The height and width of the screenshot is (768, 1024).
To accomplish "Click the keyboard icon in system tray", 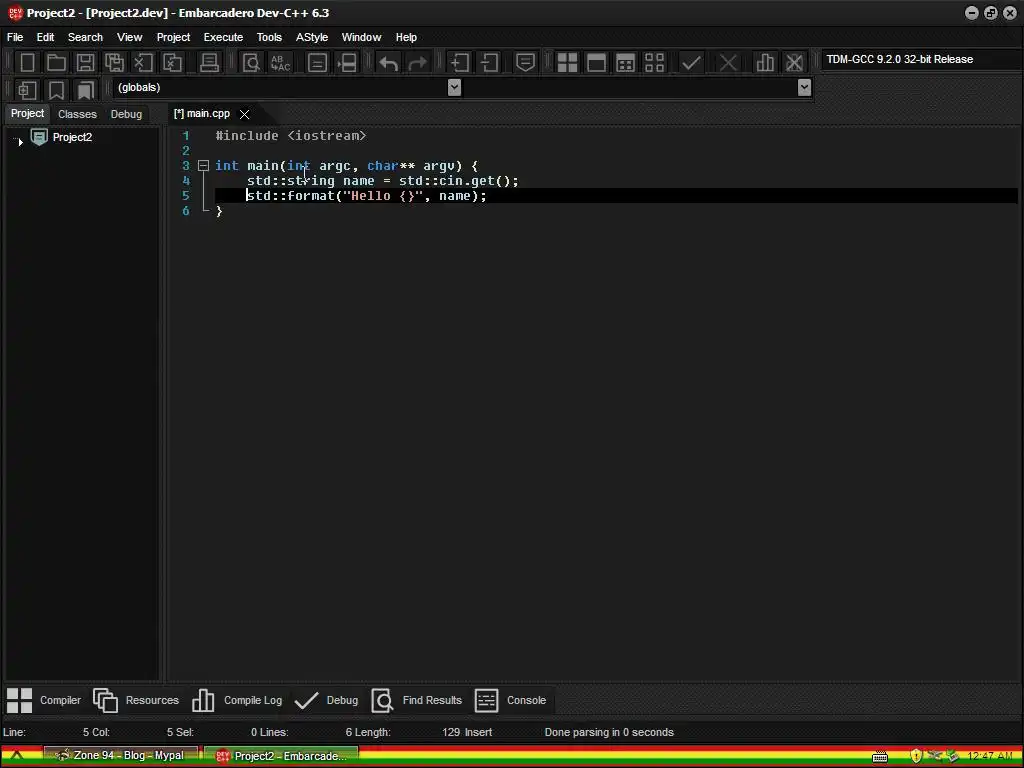I will coord(880,757).
